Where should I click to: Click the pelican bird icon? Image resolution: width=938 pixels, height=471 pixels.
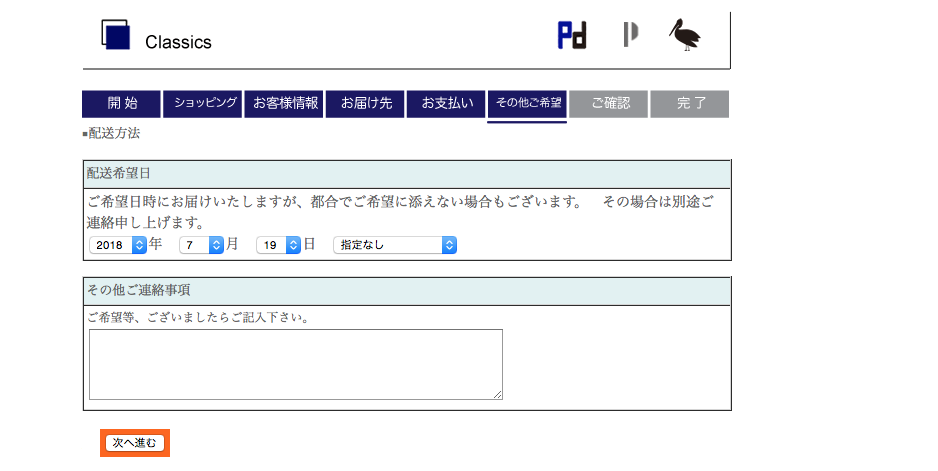pyautogui.click(x=685, y=35)
